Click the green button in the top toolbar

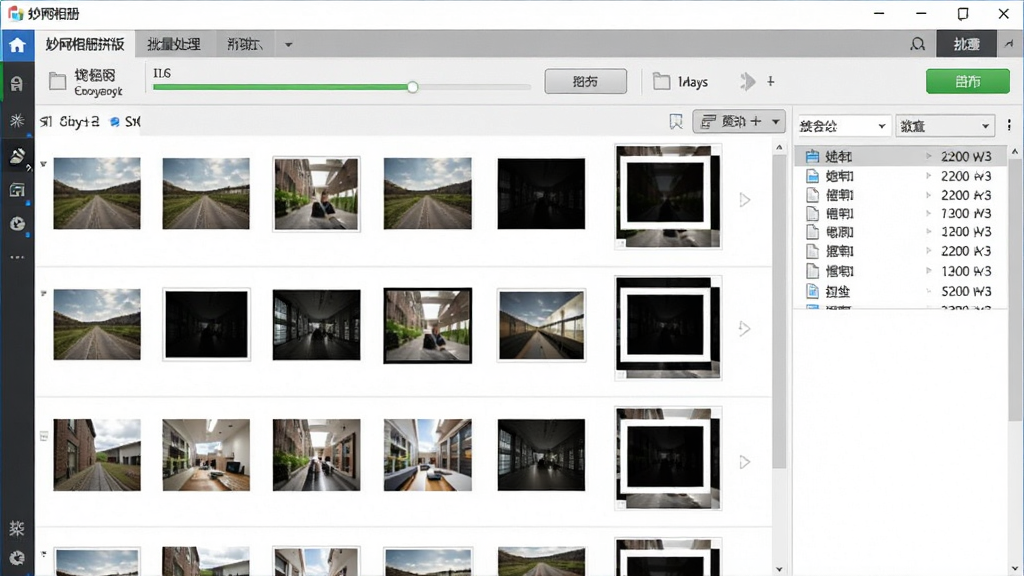pos(967,82)
